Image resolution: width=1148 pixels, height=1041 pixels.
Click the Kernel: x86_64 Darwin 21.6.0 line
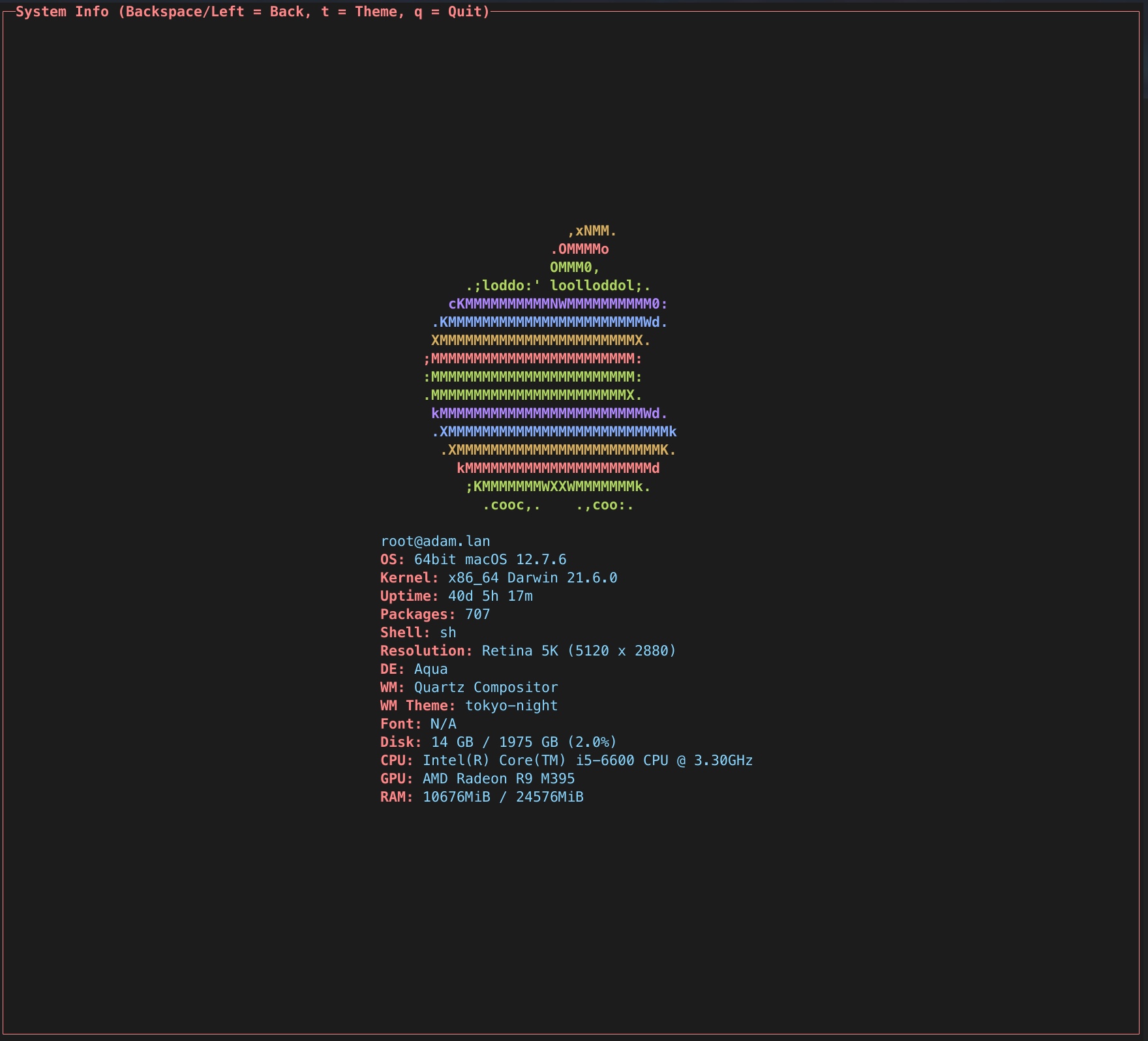(x=499, y=578)
